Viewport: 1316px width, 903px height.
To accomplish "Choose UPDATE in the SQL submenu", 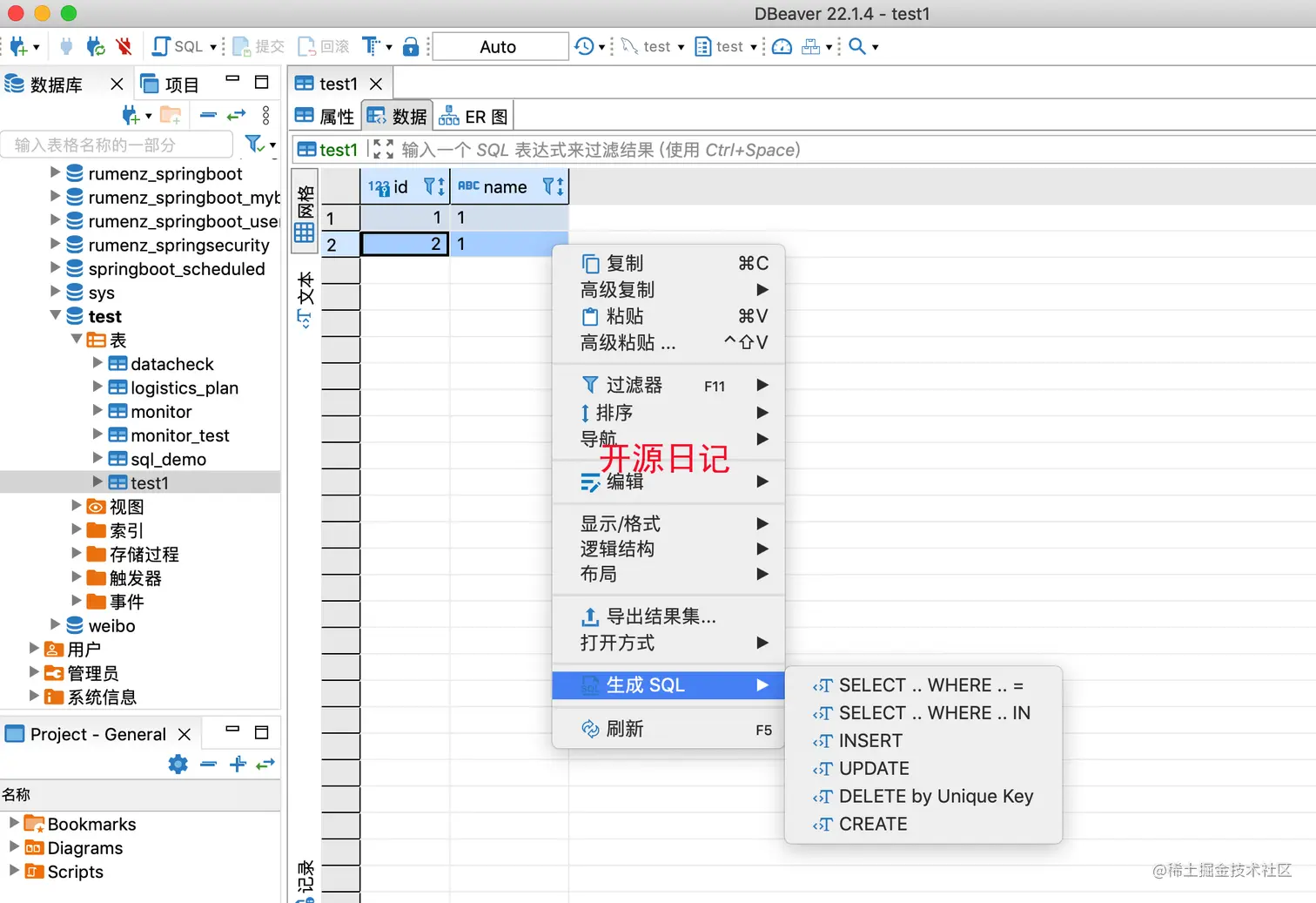I will coord(923,769).
